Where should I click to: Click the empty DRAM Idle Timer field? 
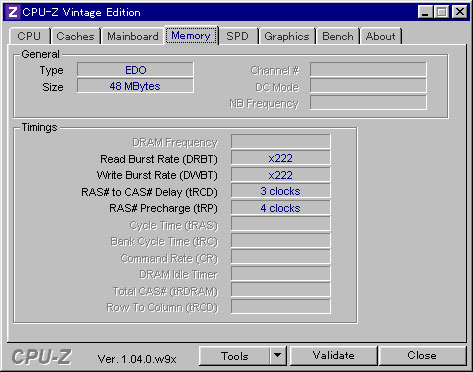(x=281, y=274)
